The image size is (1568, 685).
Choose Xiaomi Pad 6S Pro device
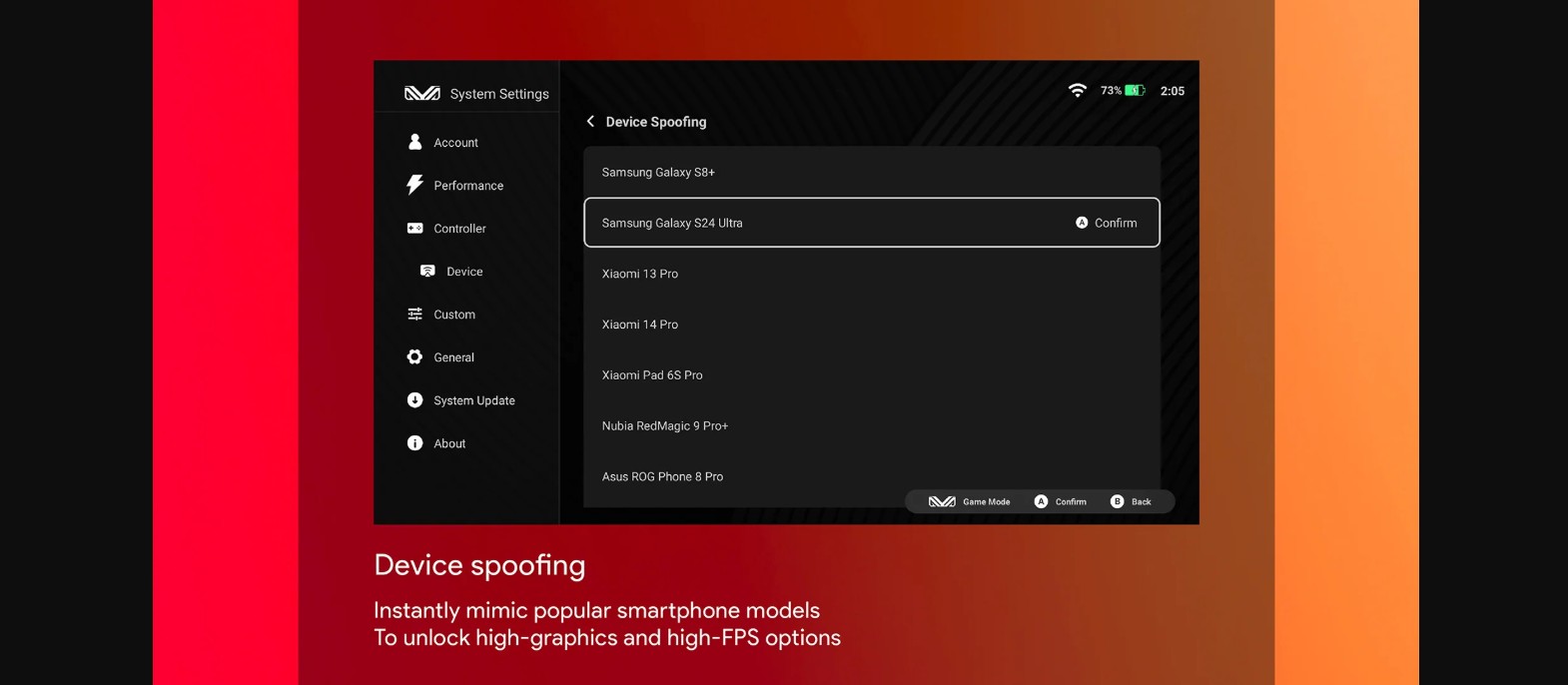point(872,375)
